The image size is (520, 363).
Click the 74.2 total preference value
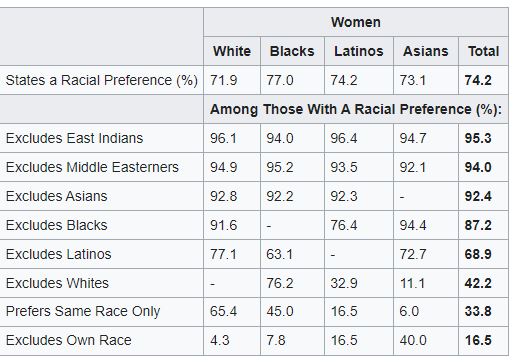click(x=478, y=80)
